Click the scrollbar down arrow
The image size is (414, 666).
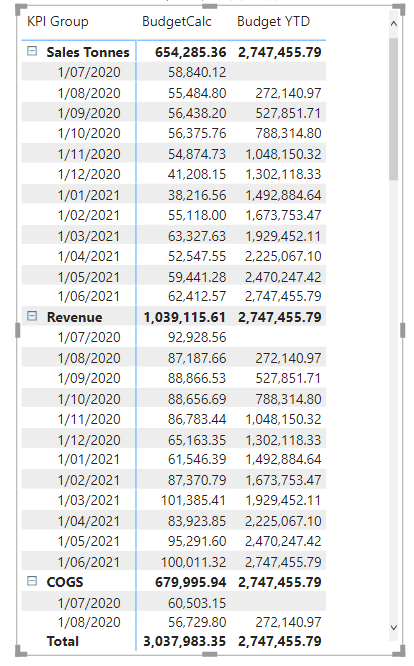point(394,627)
